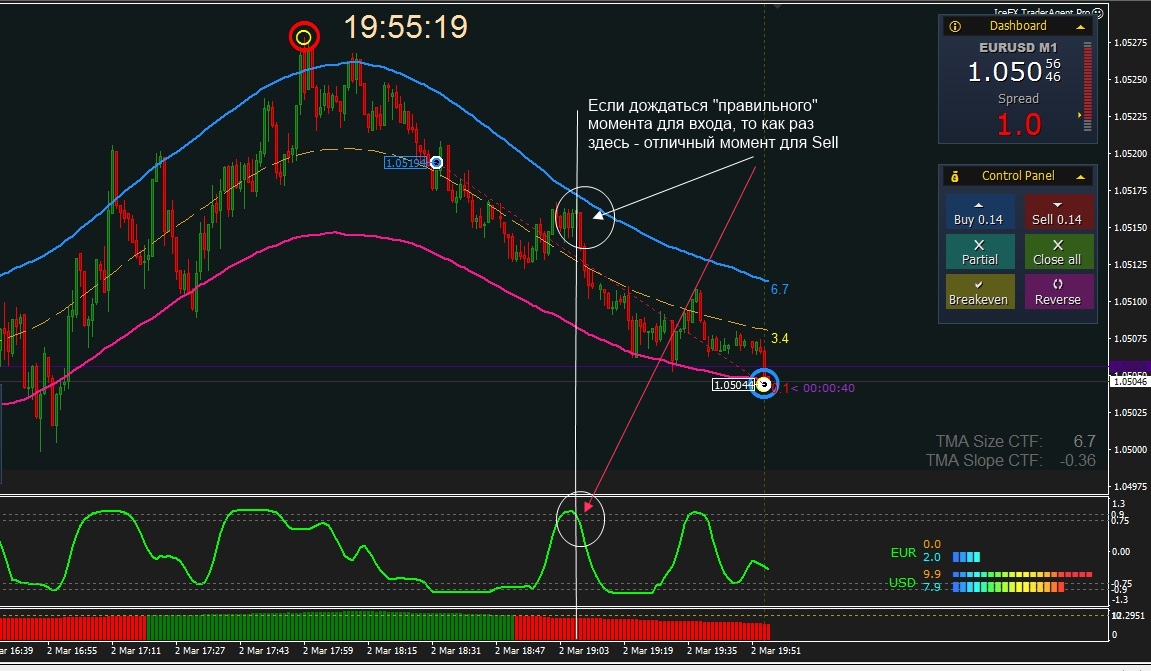1151x671 pixels.
Task: Click the EURUSD M1 symbol label
Action: pos(1018,48)
